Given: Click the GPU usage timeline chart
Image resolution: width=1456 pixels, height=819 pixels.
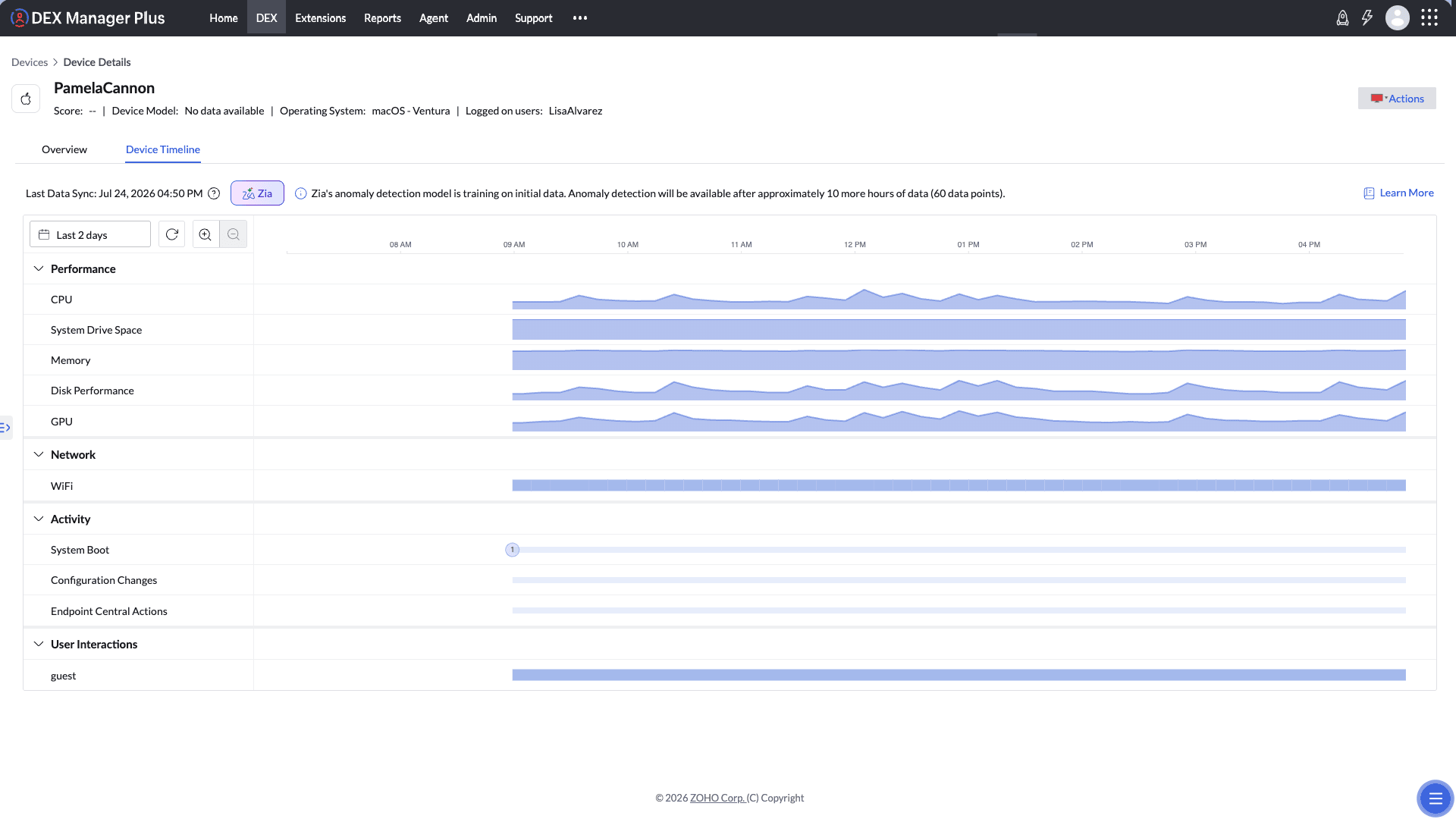Looking at the screenshot, I should (959, 421).
